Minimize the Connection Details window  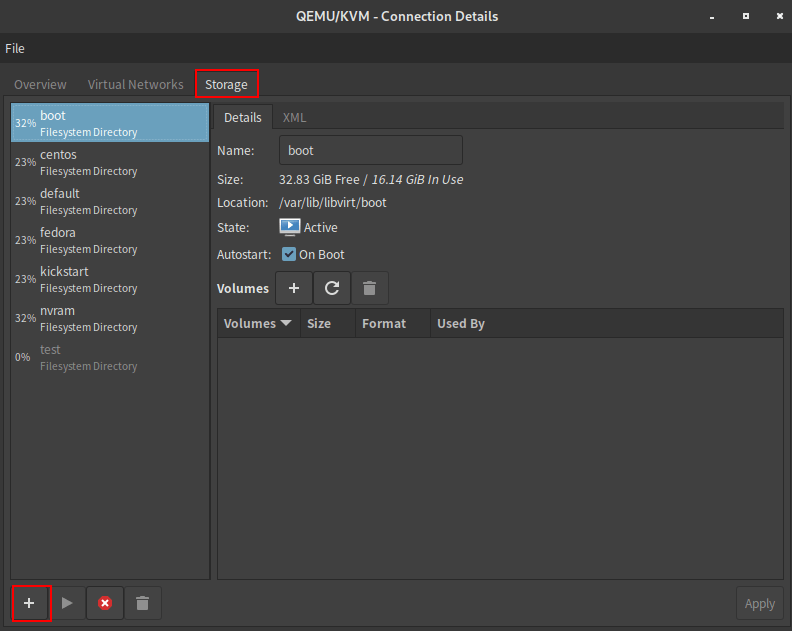(712, 17)
